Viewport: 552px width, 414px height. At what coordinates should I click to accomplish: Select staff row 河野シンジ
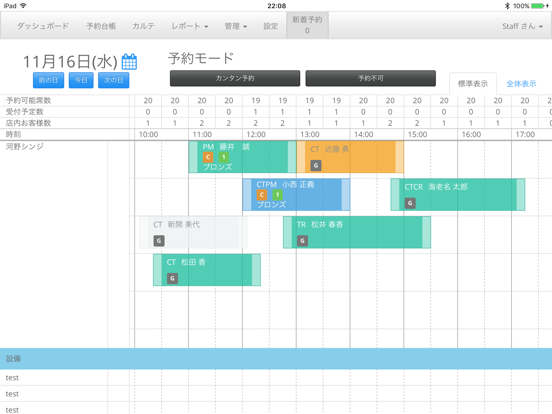[x=25, y=146]
